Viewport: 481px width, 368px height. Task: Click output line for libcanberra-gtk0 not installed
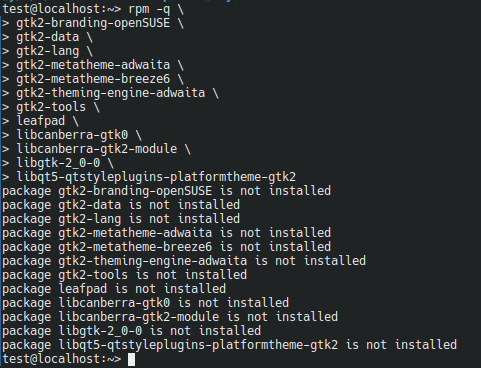145,303
